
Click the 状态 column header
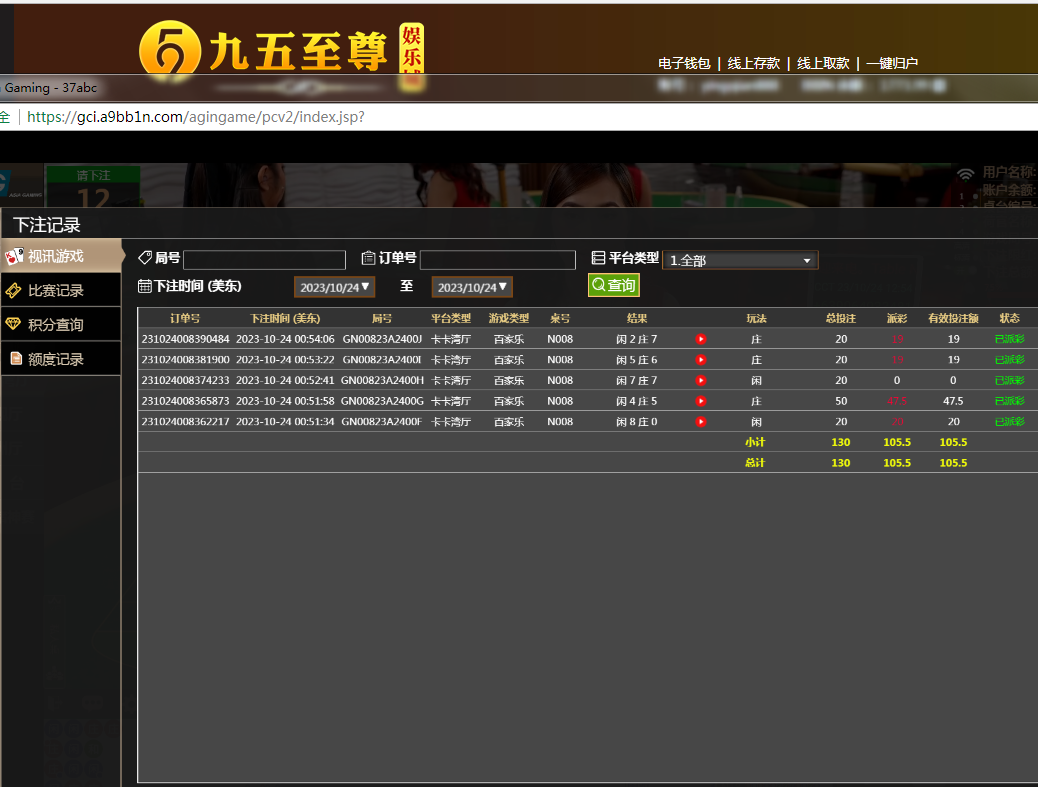1010,318
